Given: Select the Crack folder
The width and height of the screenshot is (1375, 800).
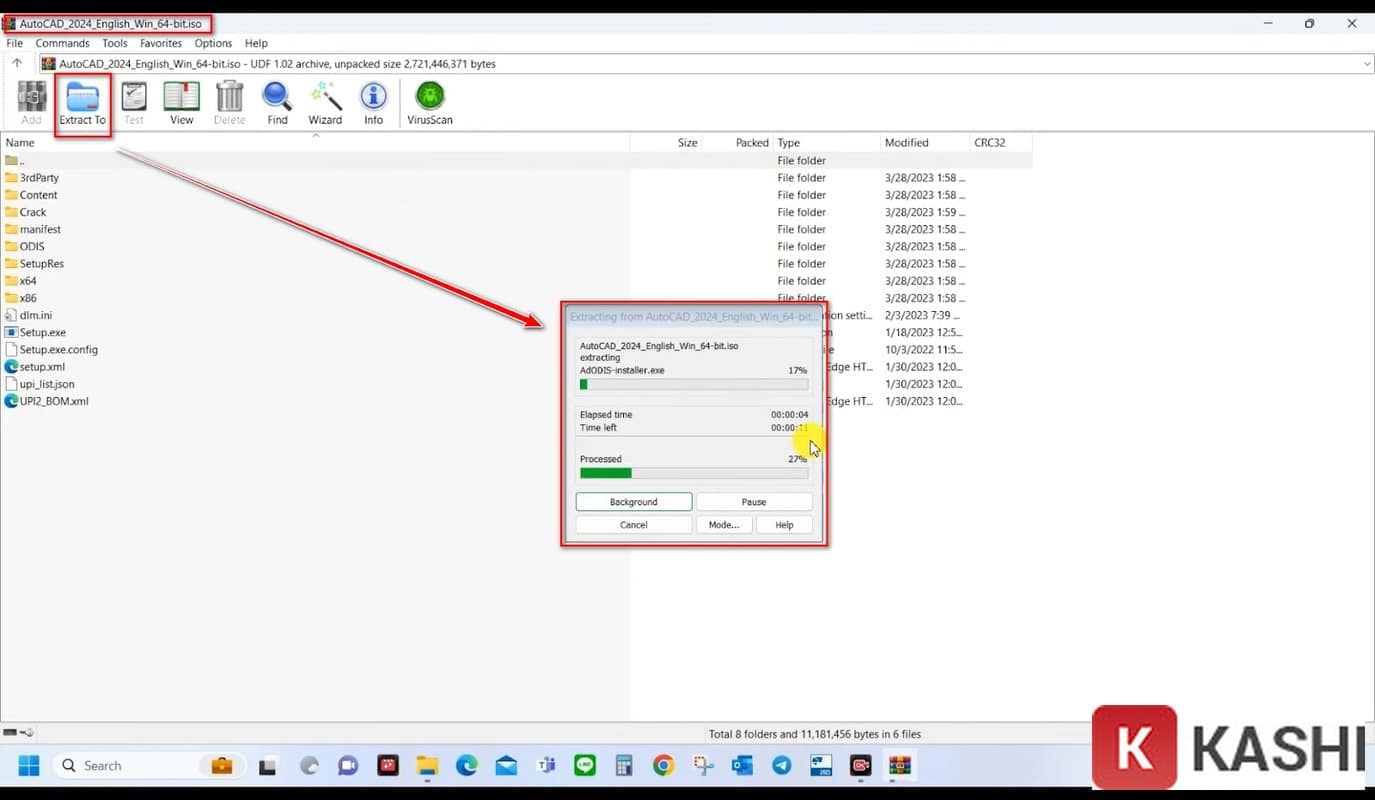Looking at the screenshot, I should (33, 212).
